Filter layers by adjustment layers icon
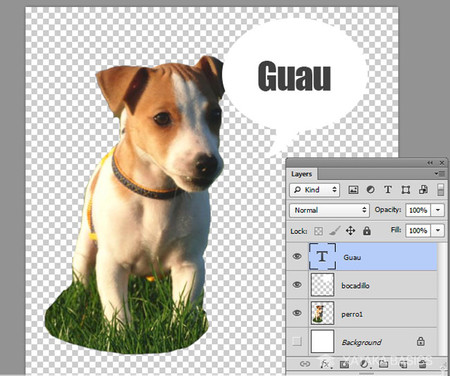This screenshot has height=376, width=450. [370, 190]
